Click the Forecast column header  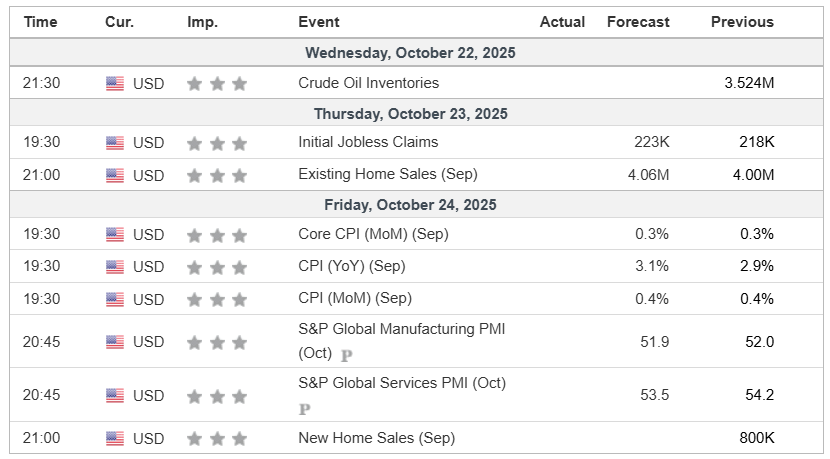(x=638, y=22)
